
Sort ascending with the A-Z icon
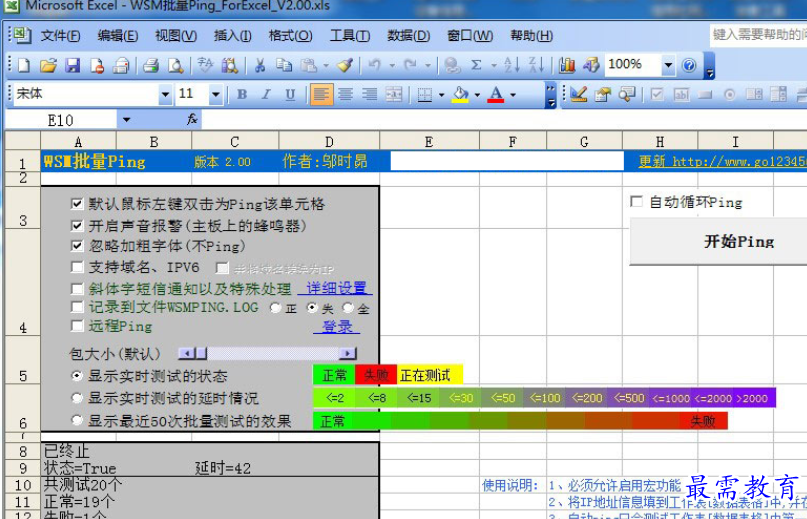(511, 65)
